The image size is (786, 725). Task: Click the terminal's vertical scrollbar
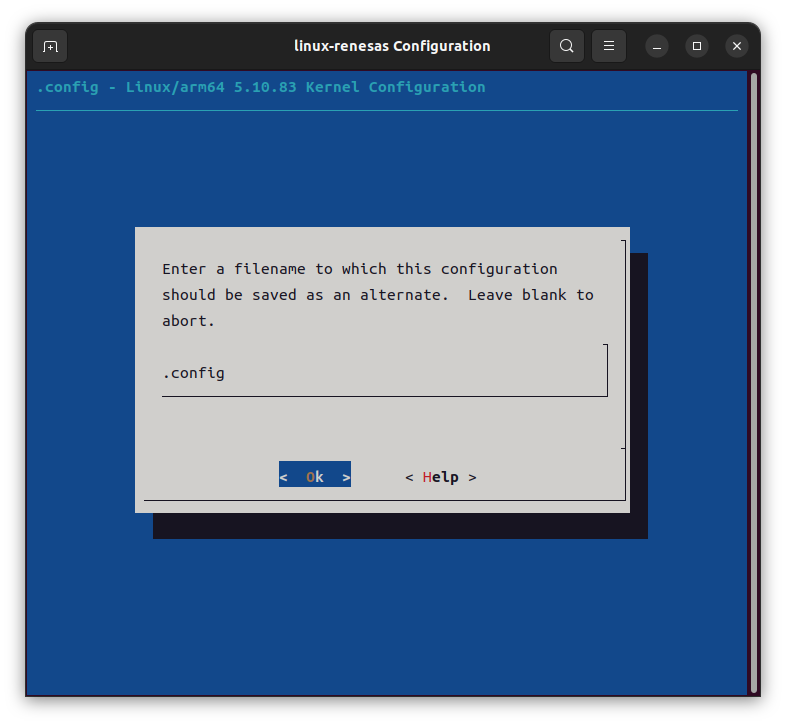coord(754,380)
